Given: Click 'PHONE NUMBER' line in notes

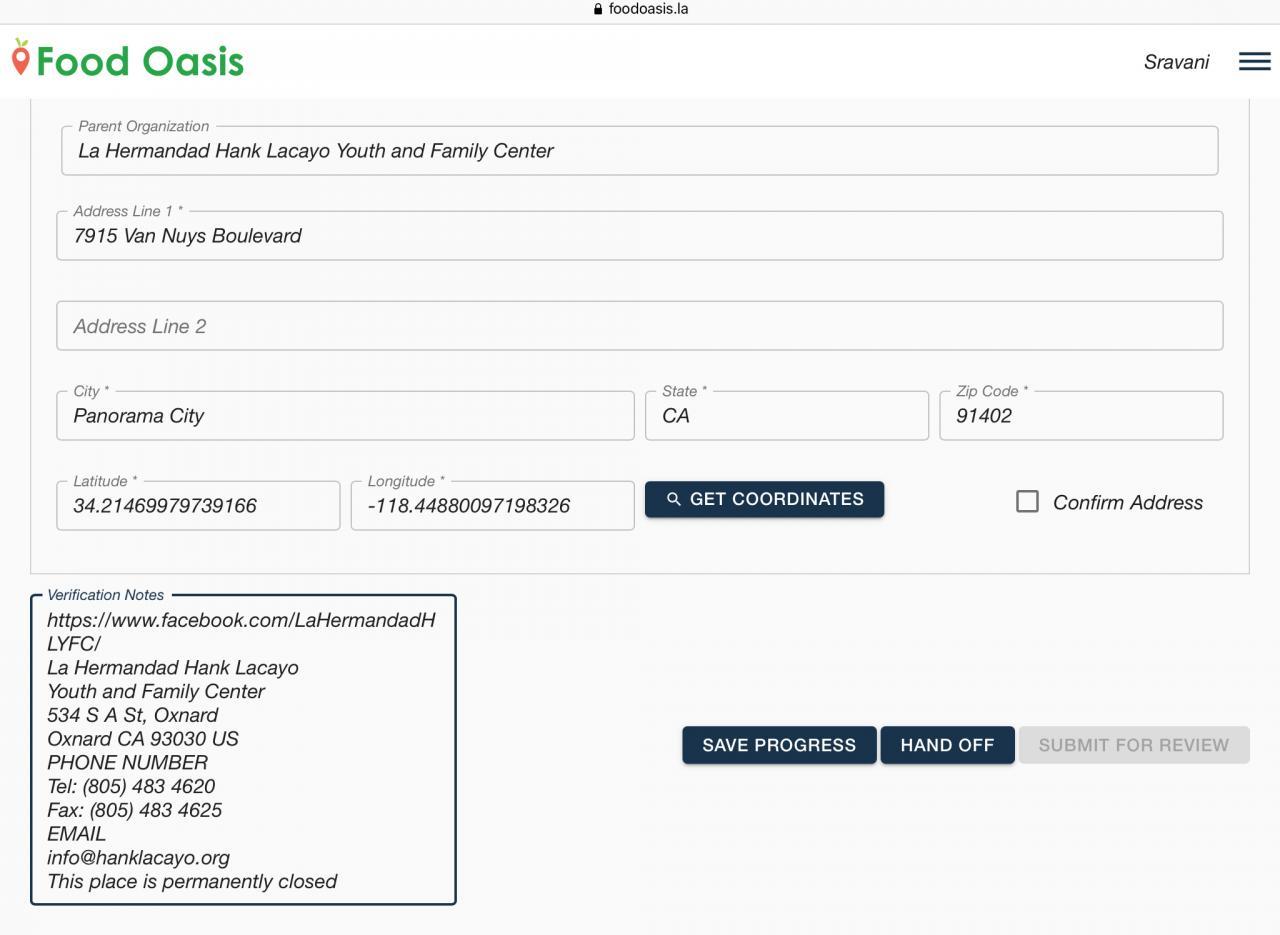Looking at the screenshot, I should pos(127,763).
